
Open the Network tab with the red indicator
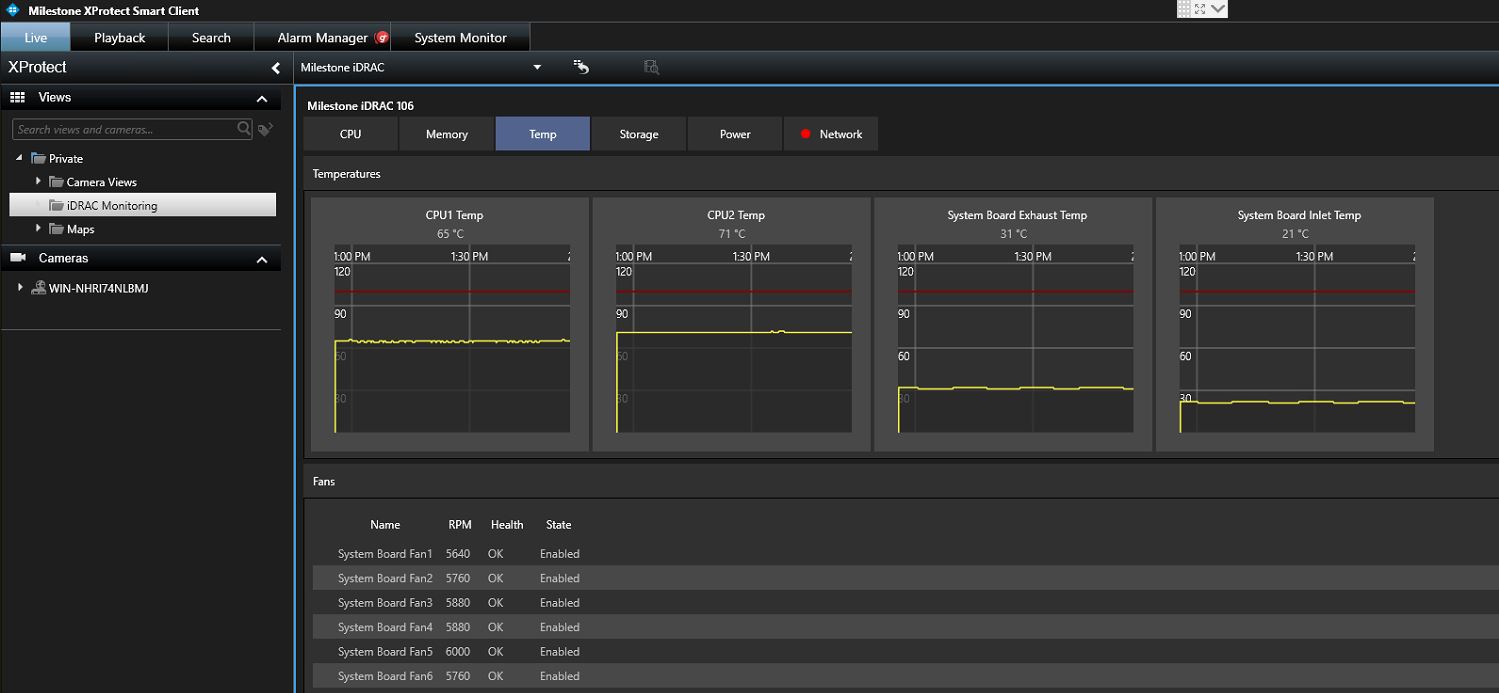click(831, 134)
